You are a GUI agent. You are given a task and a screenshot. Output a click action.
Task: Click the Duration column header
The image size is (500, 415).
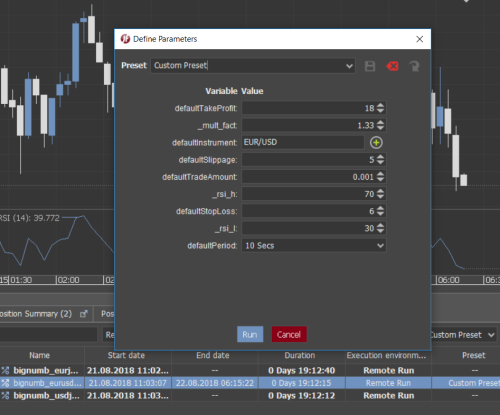(x=300, y=355)
